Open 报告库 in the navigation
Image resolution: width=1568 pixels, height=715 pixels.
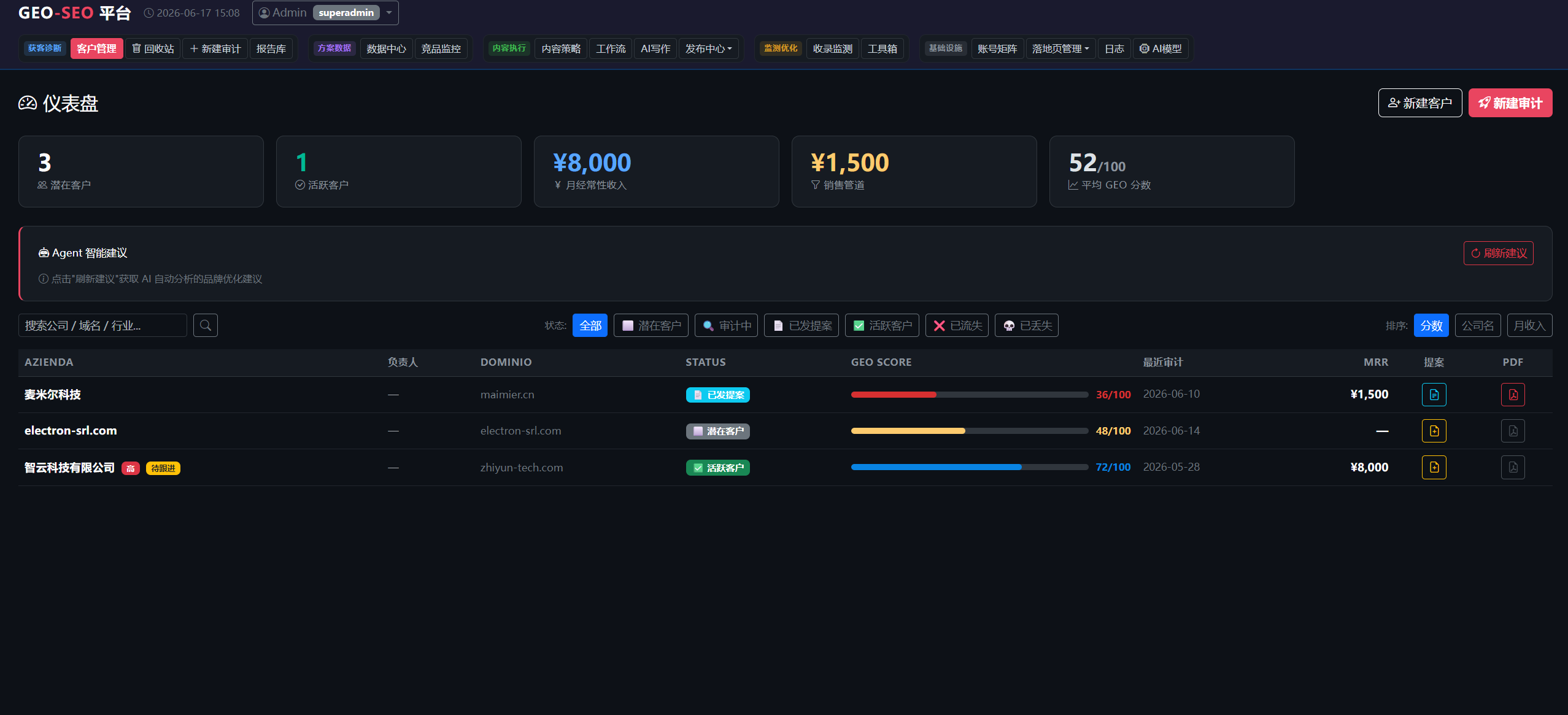point(271,48)
